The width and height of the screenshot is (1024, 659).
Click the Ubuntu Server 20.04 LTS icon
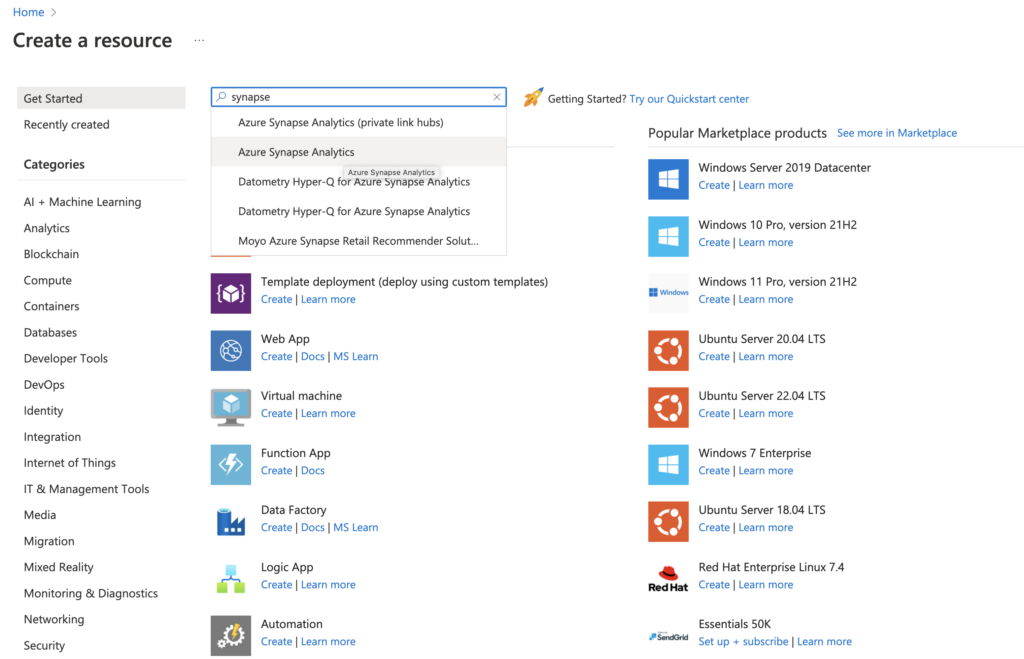tap(668, 349)
